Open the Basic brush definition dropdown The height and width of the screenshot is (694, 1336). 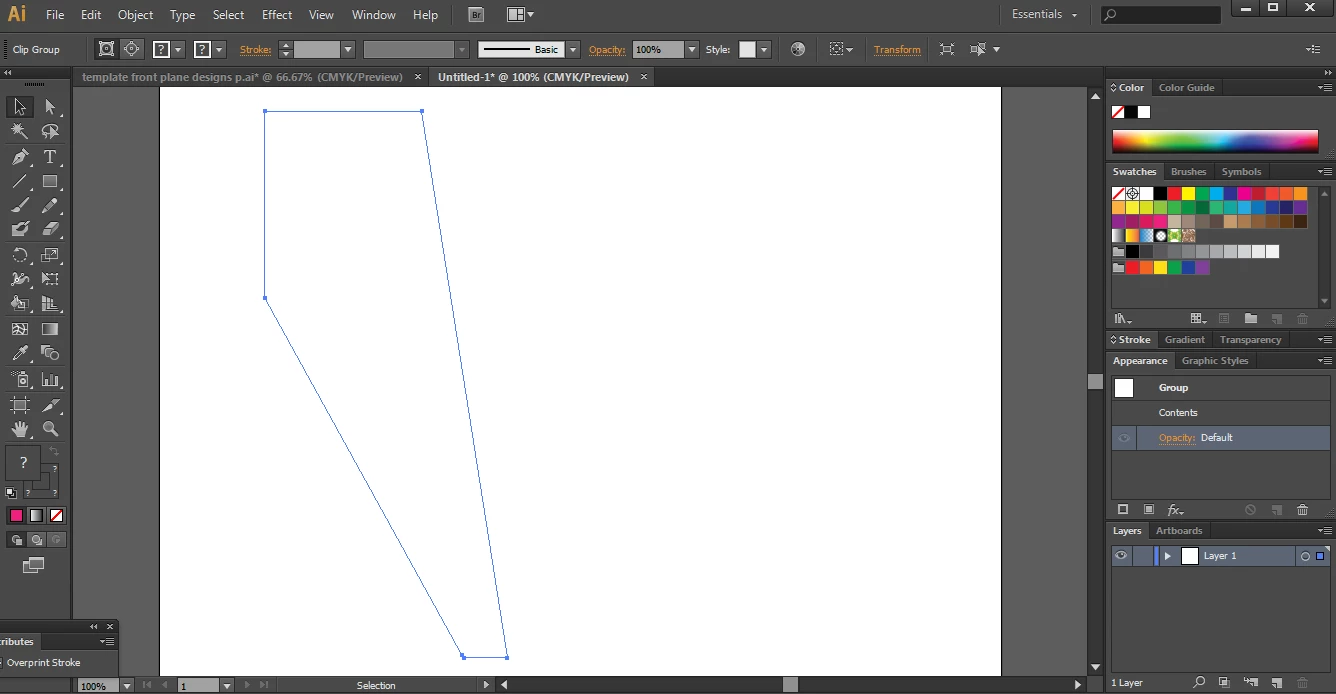pyautogui.click(x=573, y=49)
